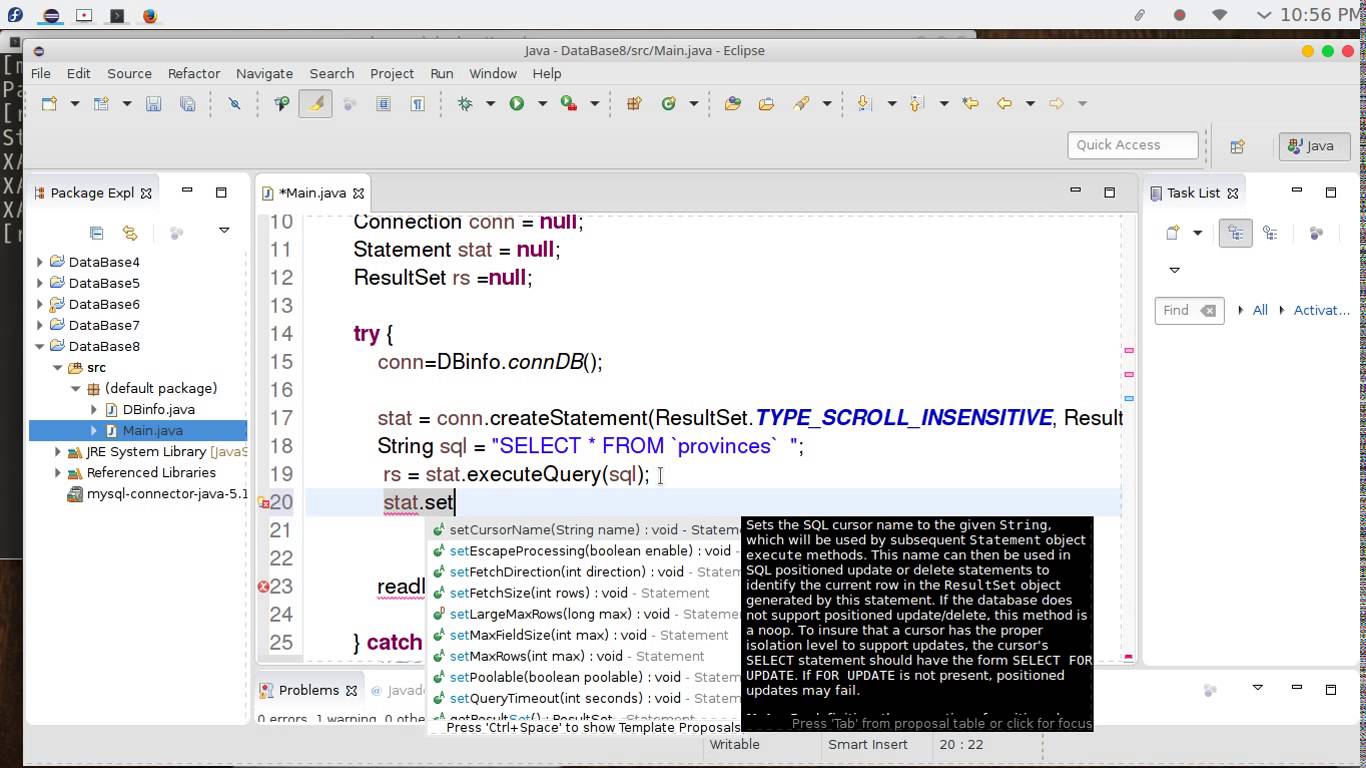This screenshot has width=1366, height=768.
Task: Click the Last Edit Location icon
Action: [970, 103]
